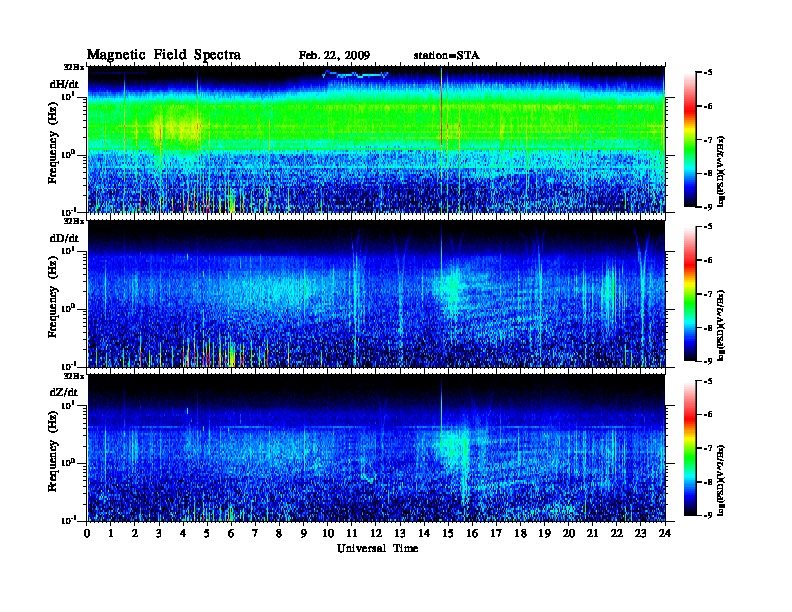Click the "-6" label on dD/dt color scale
Viewport: 792px width, 612px height.
click(x=708, y=261)
